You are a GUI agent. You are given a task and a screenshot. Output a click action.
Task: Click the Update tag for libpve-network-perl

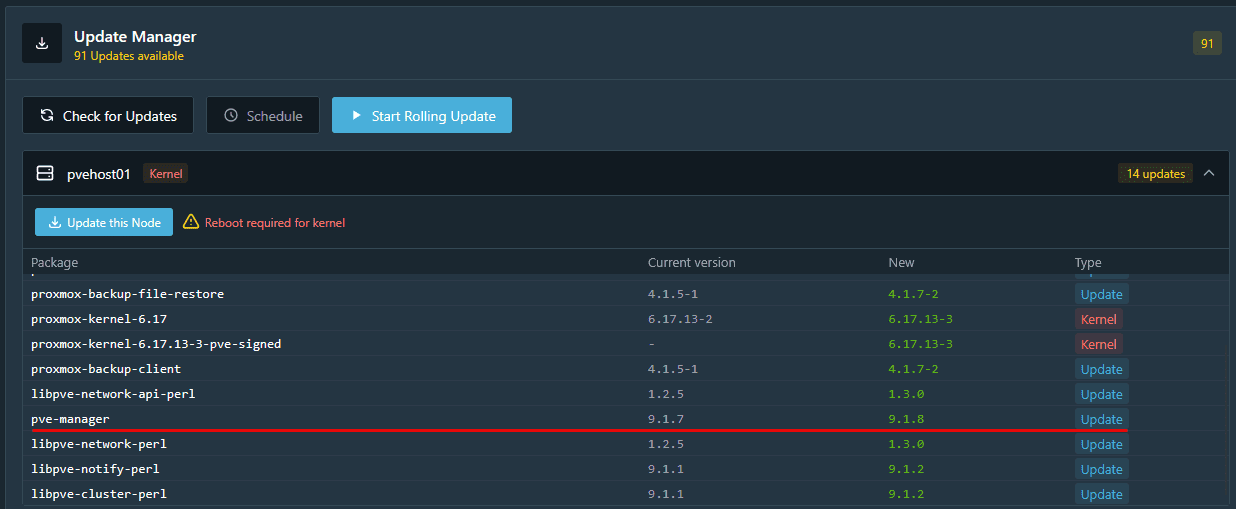(x=1102, y=444)
